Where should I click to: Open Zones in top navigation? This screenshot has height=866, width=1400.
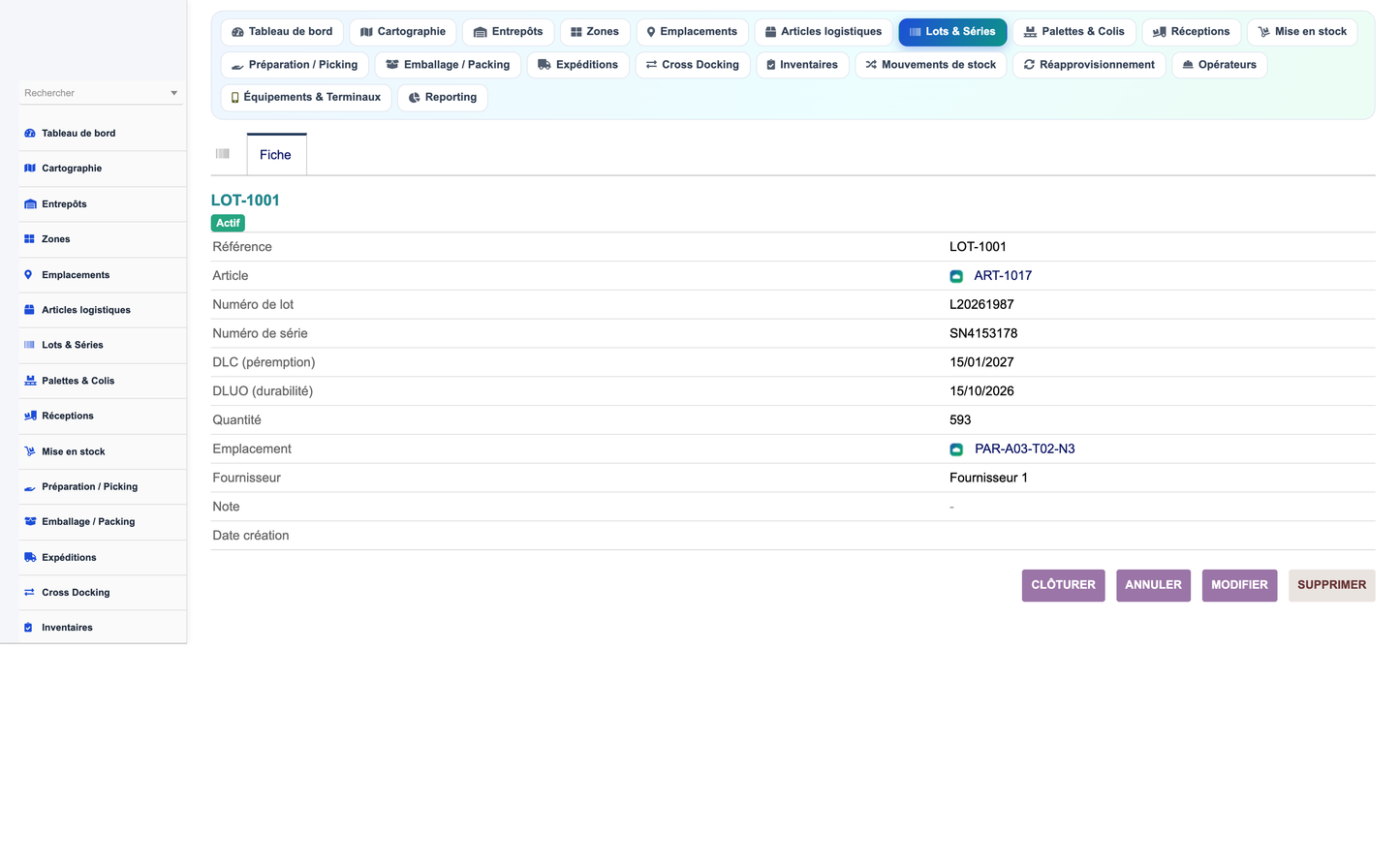point(595,32)
